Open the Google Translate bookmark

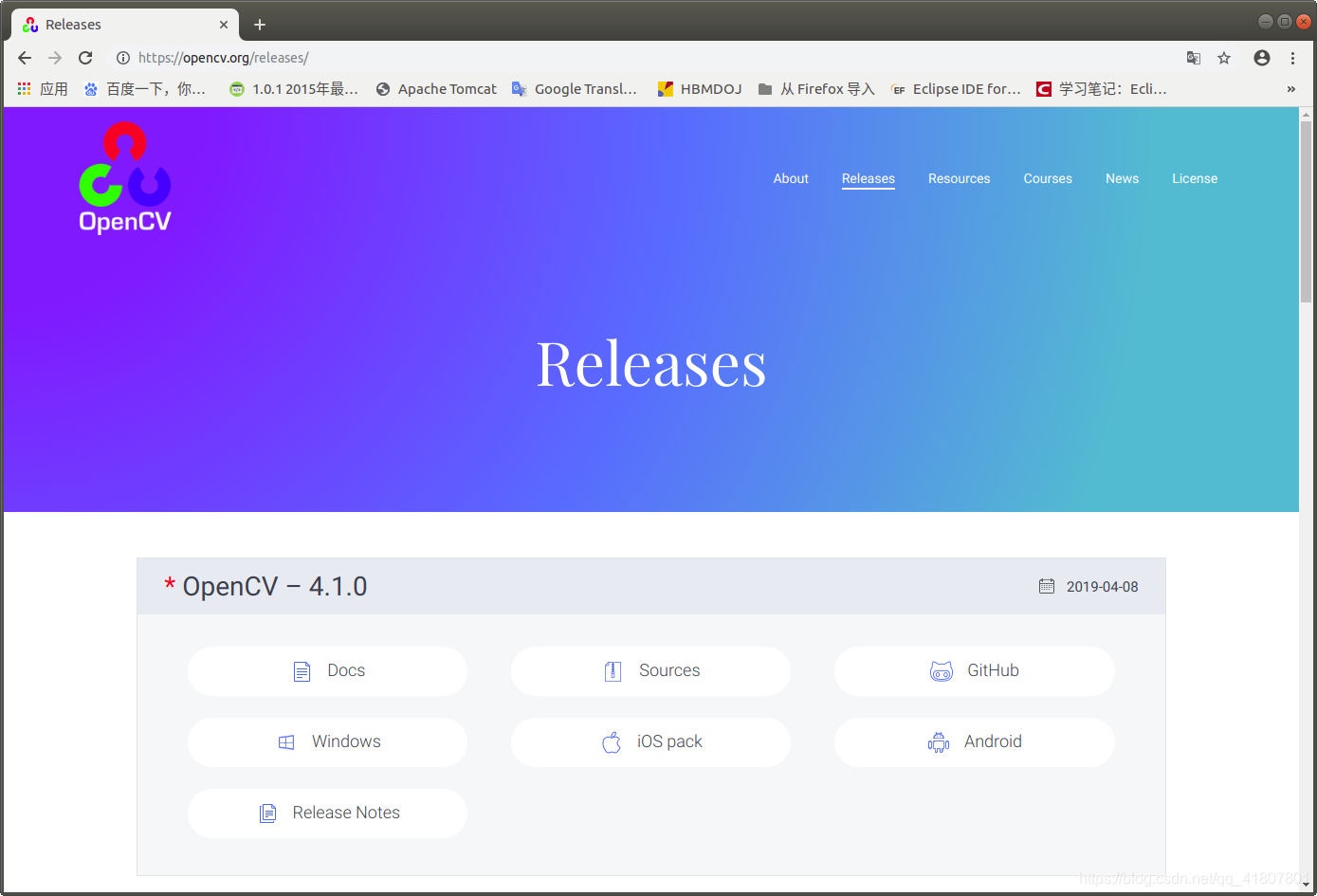point(575,89)
